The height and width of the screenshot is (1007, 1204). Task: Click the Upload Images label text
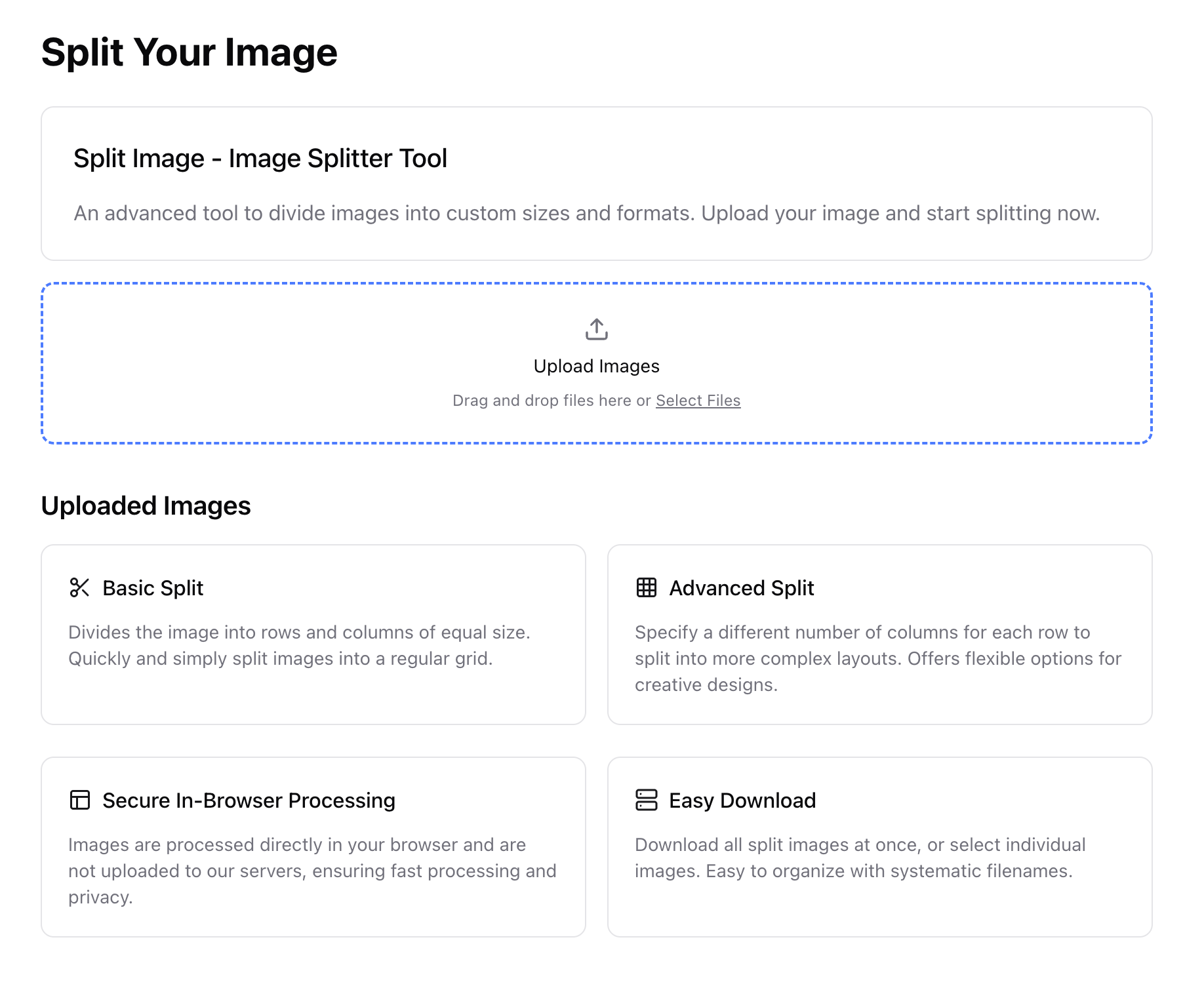(x=595, y=366)
